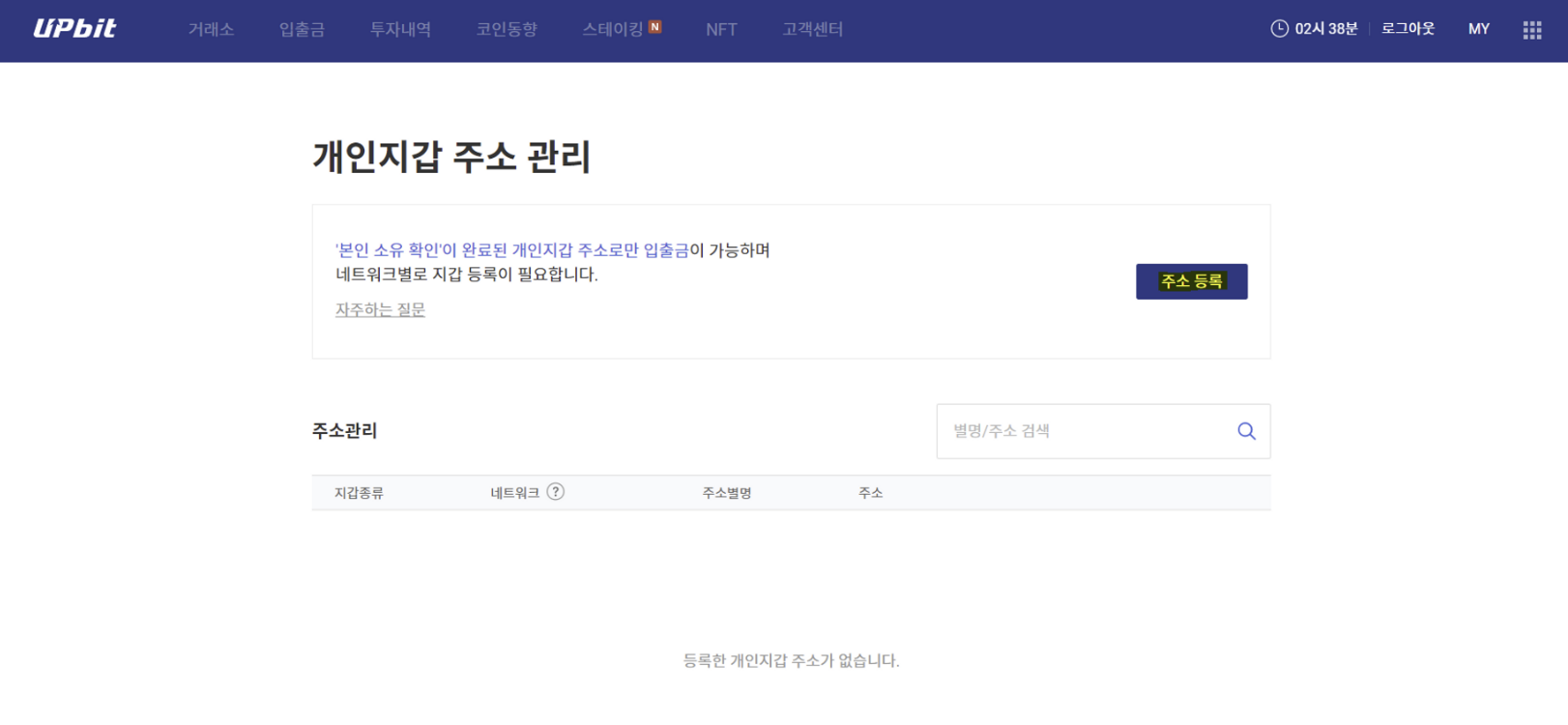Click the orange N badge beside 스테이킹
1568x725 pixels.
[655, 27]
